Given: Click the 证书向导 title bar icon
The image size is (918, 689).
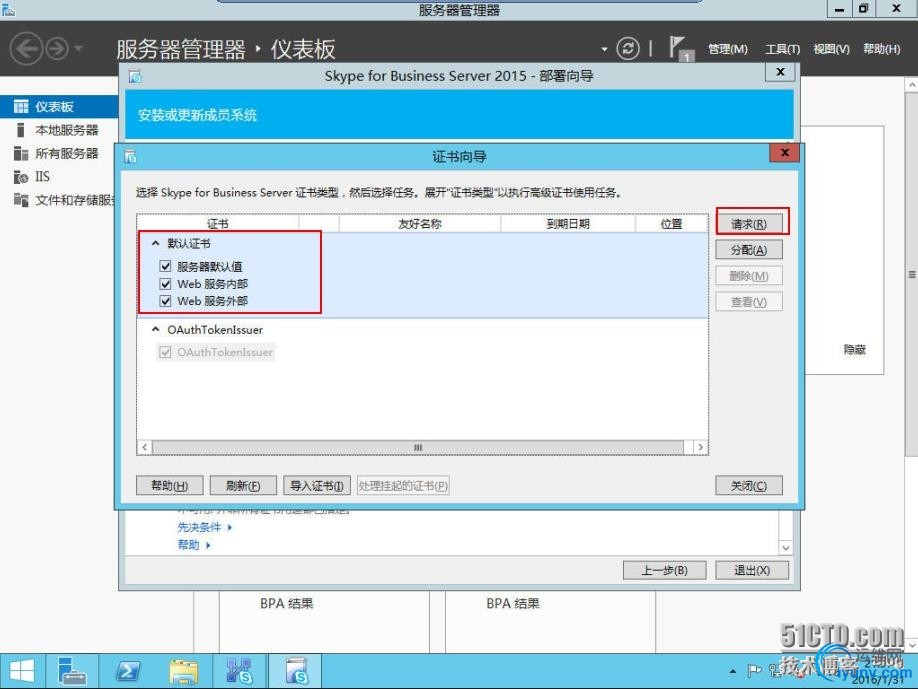Looking at the screenshot, I should tap(131, 156).
